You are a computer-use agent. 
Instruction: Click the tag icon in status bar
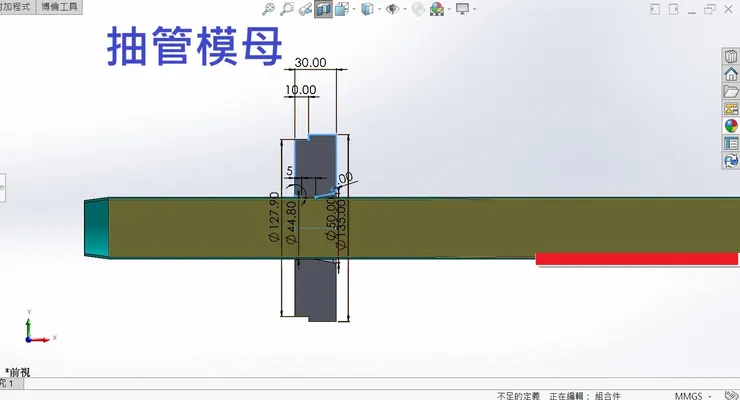point(732,395)
